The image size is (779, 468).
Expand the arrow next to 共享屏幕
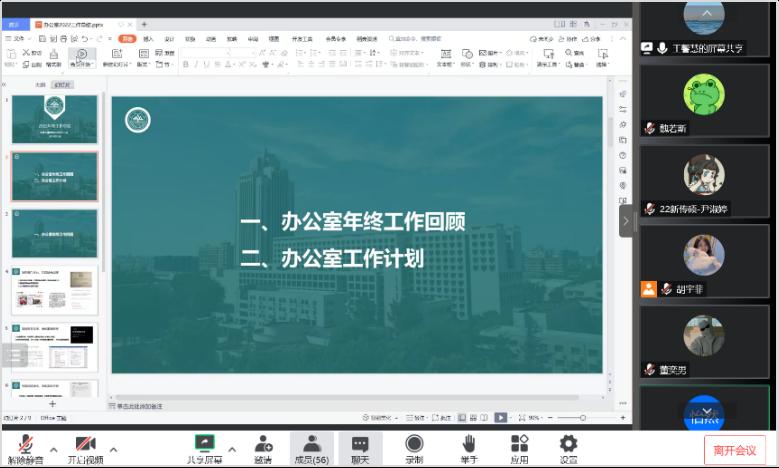(232, 447)
